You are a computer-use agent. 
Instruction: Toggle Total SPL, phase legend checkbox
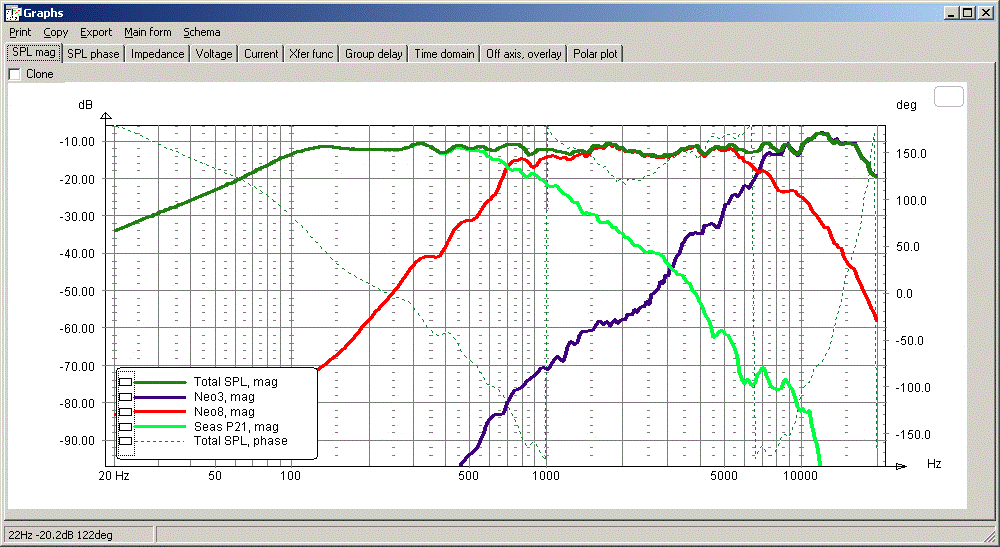(126, 441)
